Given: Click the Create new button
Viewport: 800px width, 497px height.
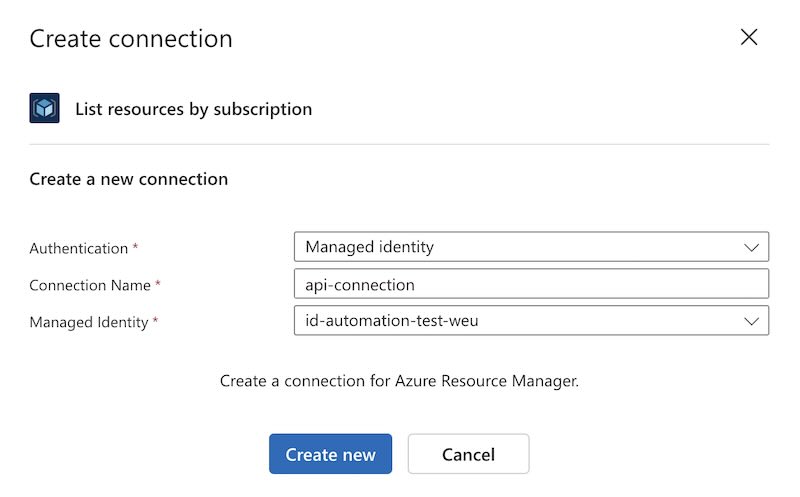Looking at the screenshot, I should 330,454.
